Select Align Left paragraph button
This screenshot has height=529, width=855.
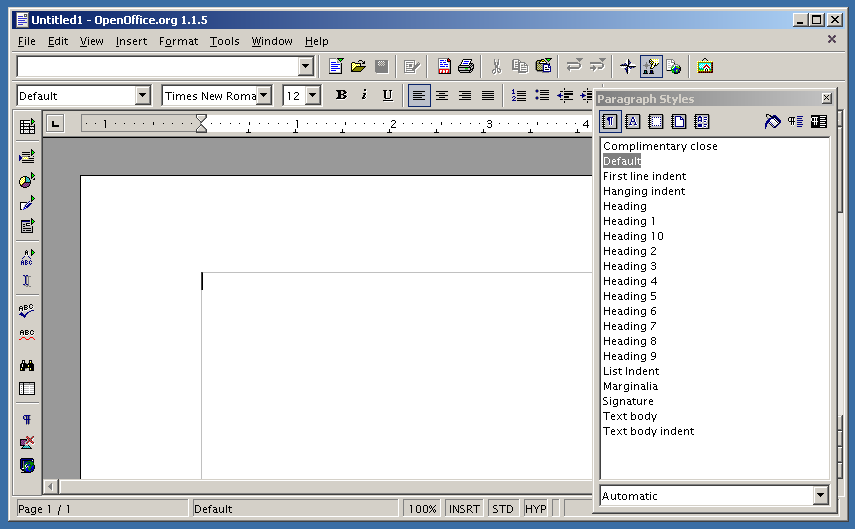pos(419,95)
